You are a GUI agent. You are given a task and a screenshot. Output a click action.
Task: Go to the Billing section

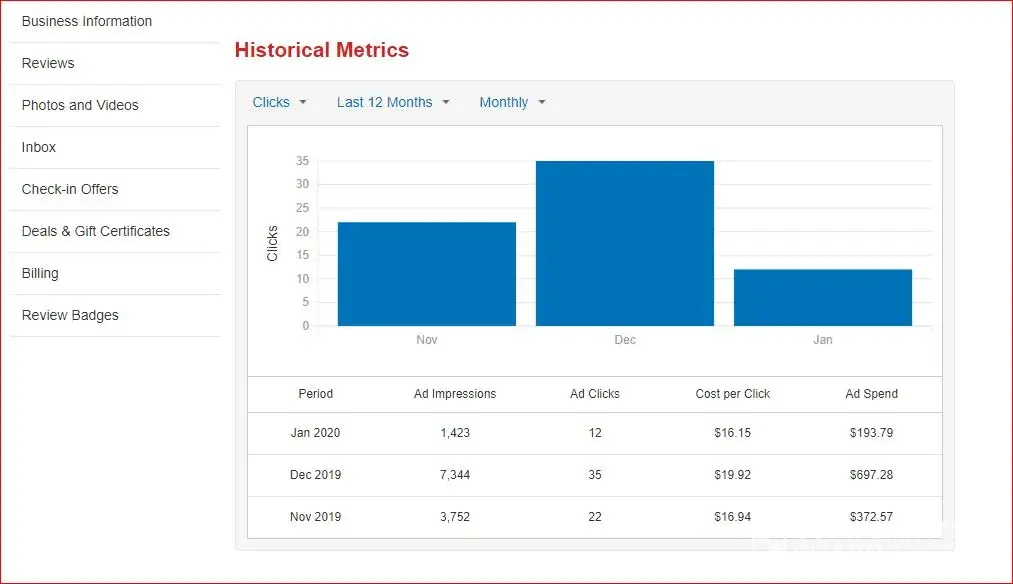[40, 273]
